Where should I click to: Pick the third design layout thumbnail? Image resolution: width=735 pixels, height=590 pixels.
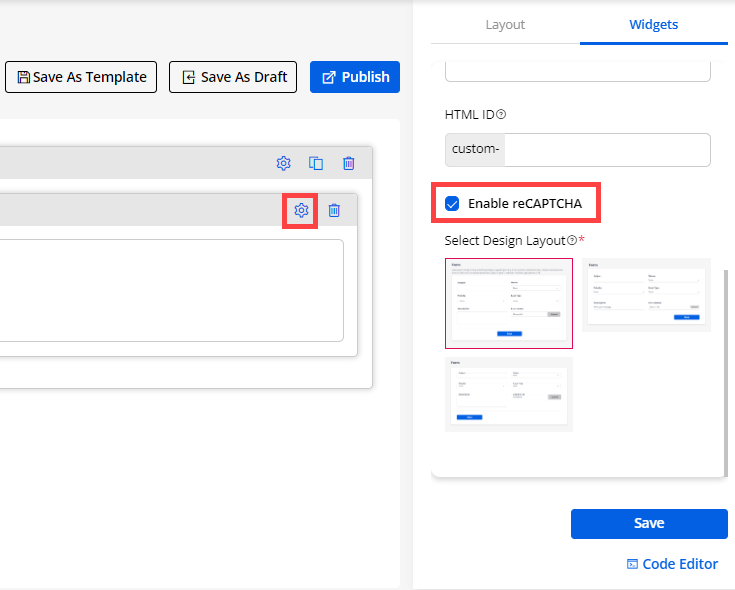point(508,394)
